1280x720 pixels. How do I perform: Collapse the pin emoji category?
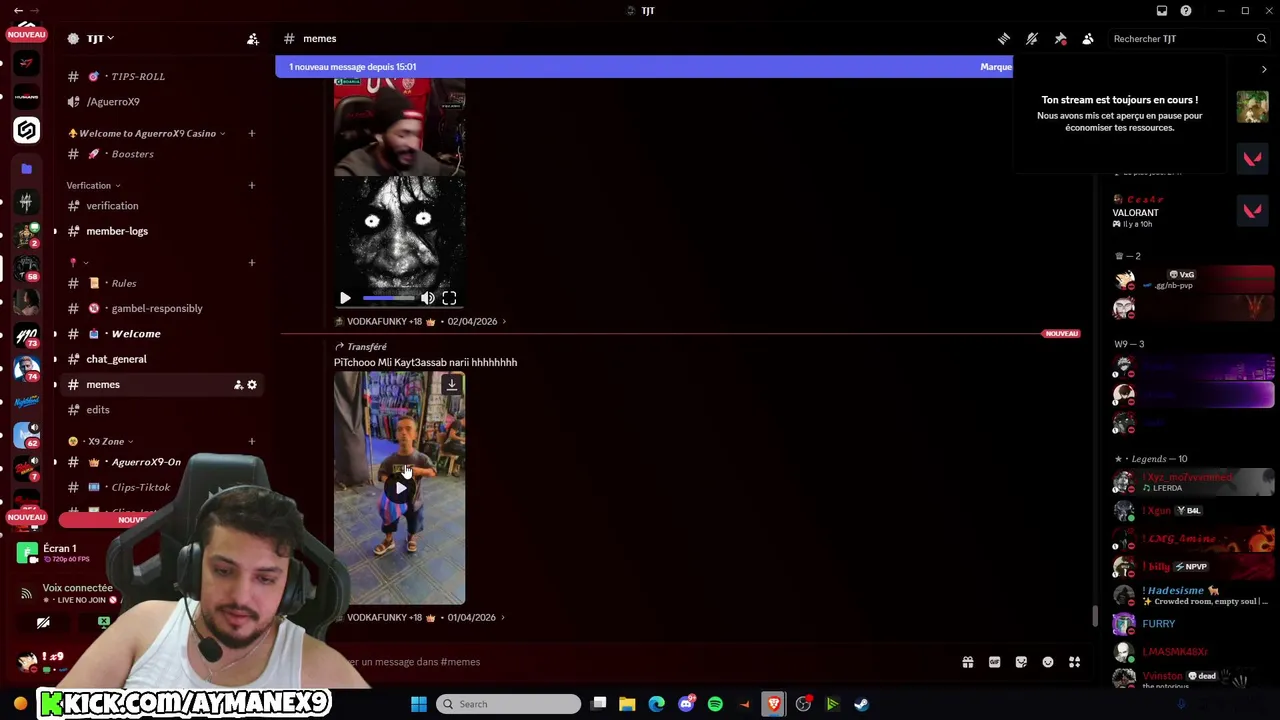79,262
